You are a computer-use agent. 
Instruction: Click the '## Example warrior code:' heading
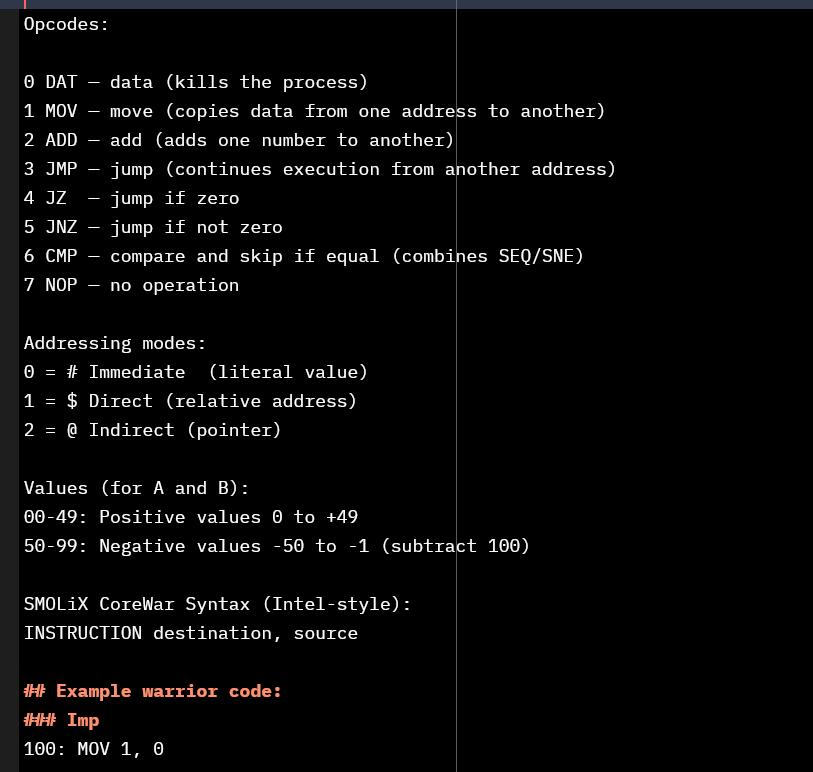point(152,691)
